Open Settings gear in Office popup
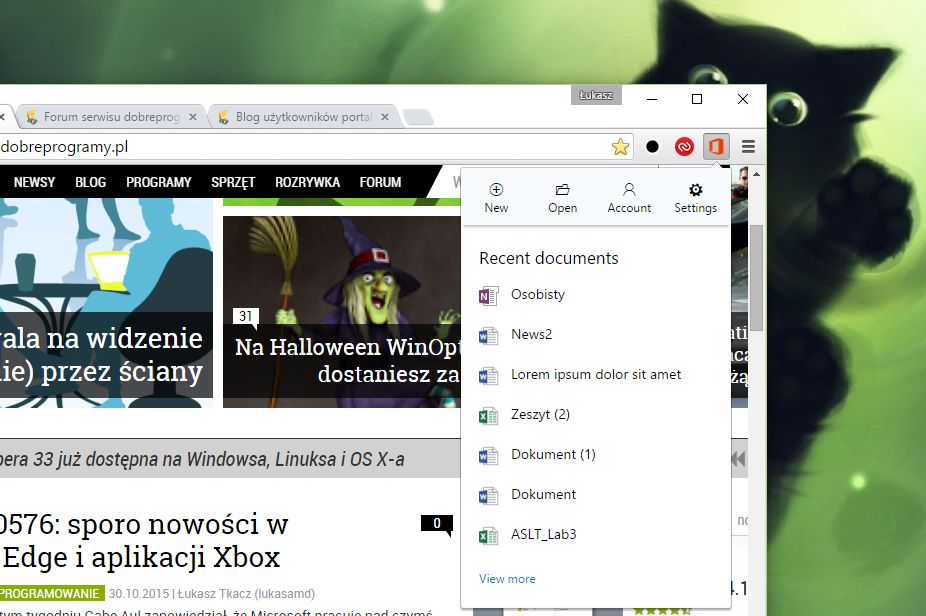926x616 pixels. coord(696,198)
